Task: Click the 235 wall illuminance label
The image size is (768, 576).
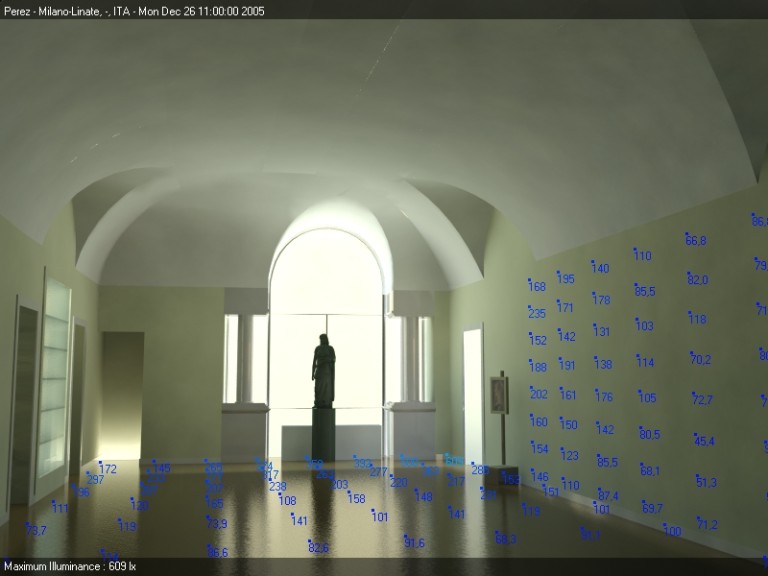Action: [537, 313]
